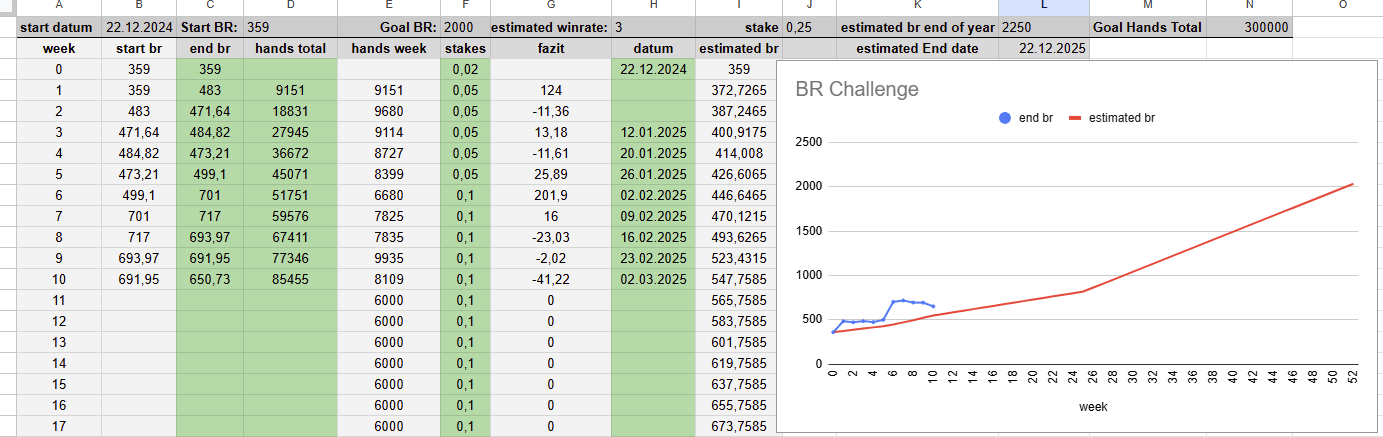
Task: Click the 'end br' legend entry
Action: coord(1025,118)
